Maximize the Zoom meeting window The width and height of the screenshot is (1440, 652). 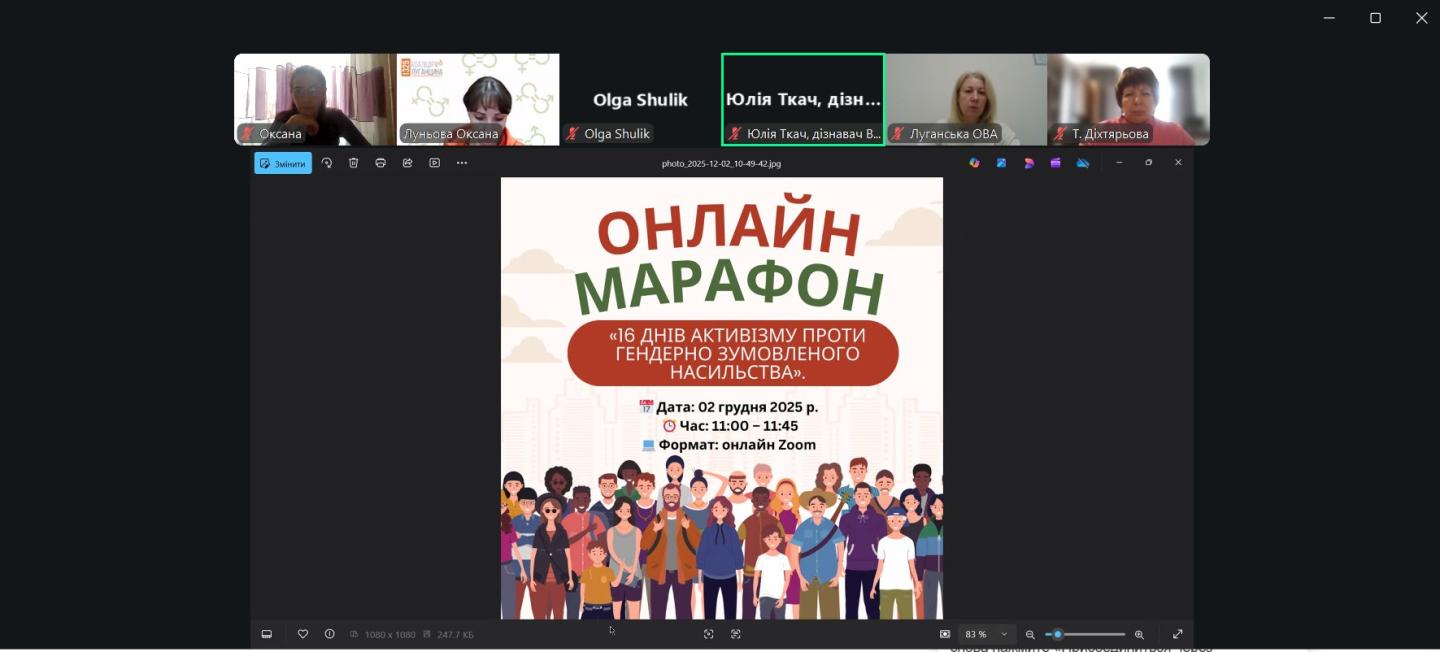click(1375, 18)
